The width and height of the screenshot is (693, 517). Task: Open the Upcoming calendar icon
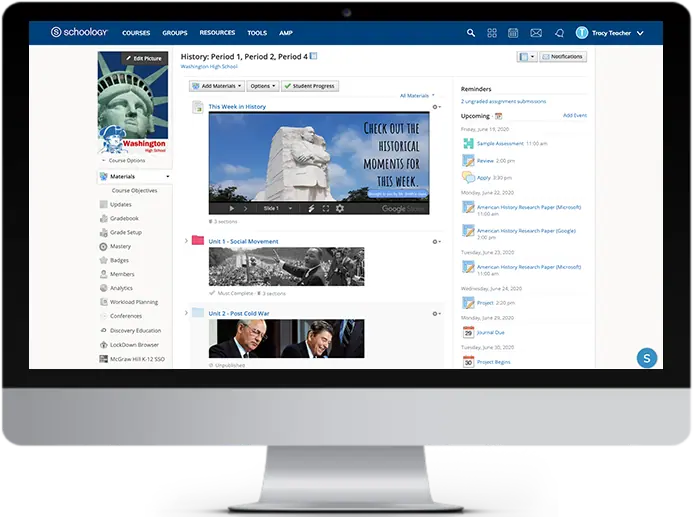coord(499,116)
